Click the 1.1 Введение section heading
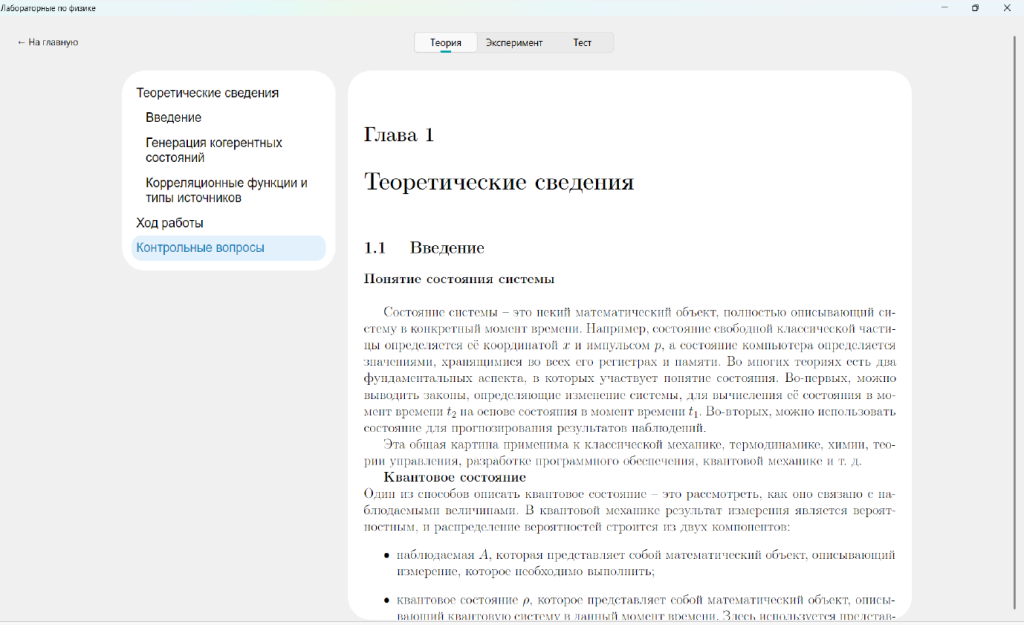1024x625 pixels. click(x=424, y=247)
